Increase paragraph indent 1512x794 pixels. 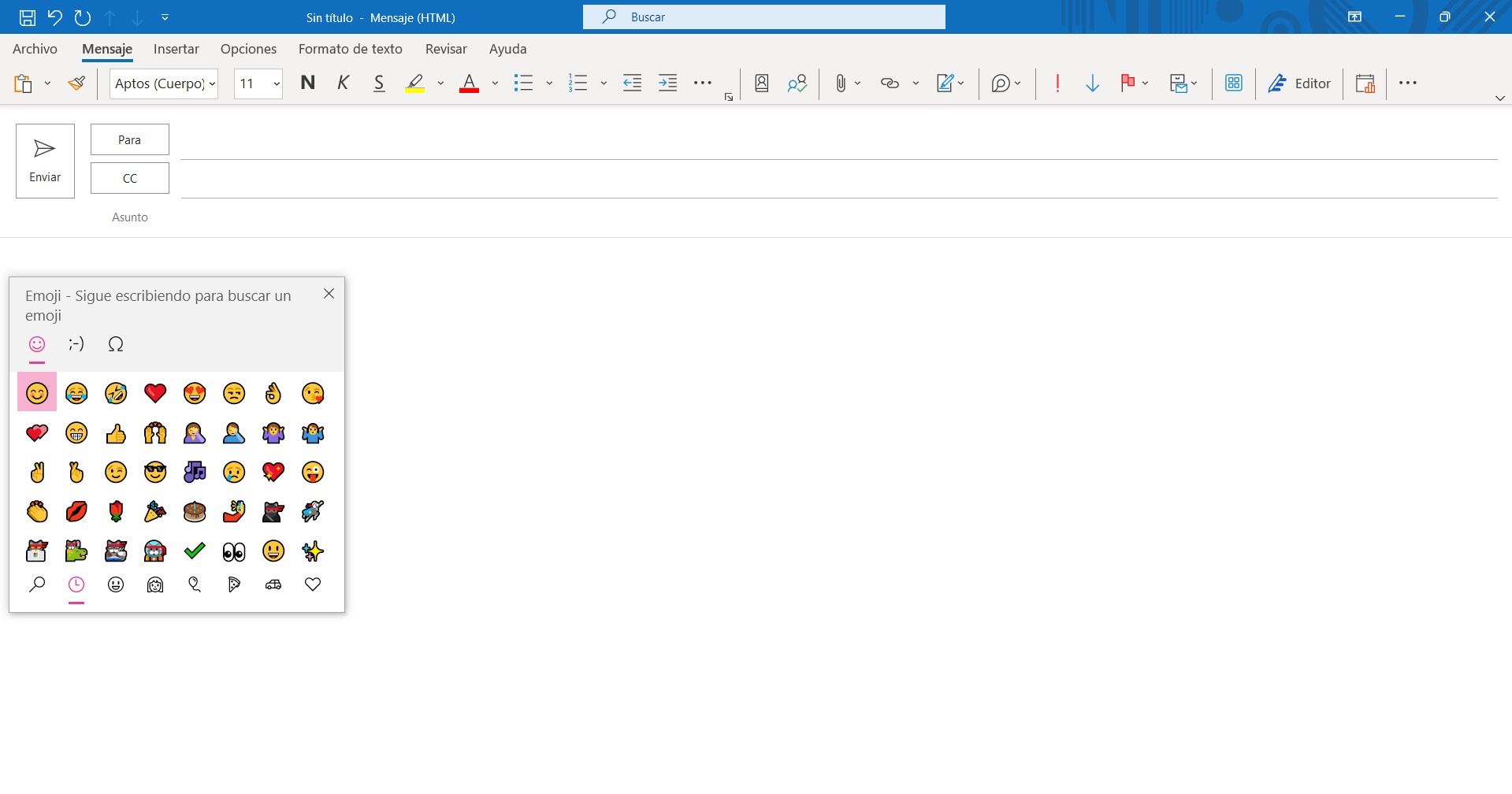click(667, 83)
